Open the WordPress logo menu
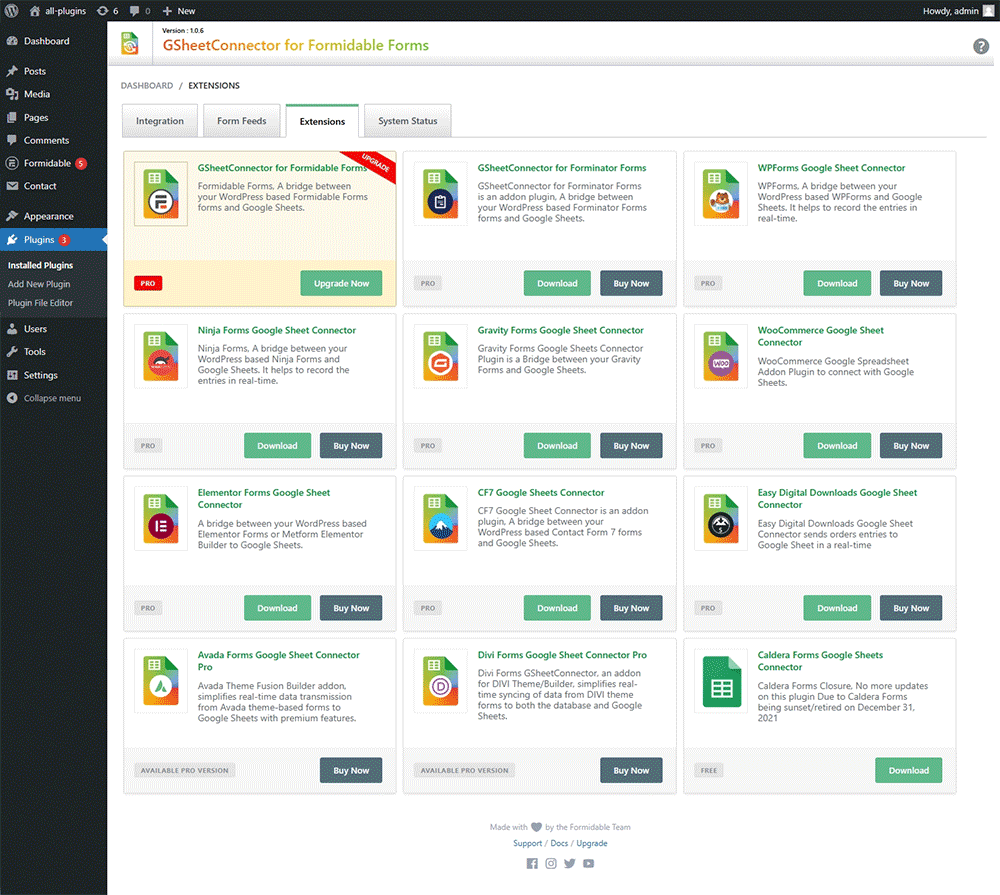 [11, 11]
